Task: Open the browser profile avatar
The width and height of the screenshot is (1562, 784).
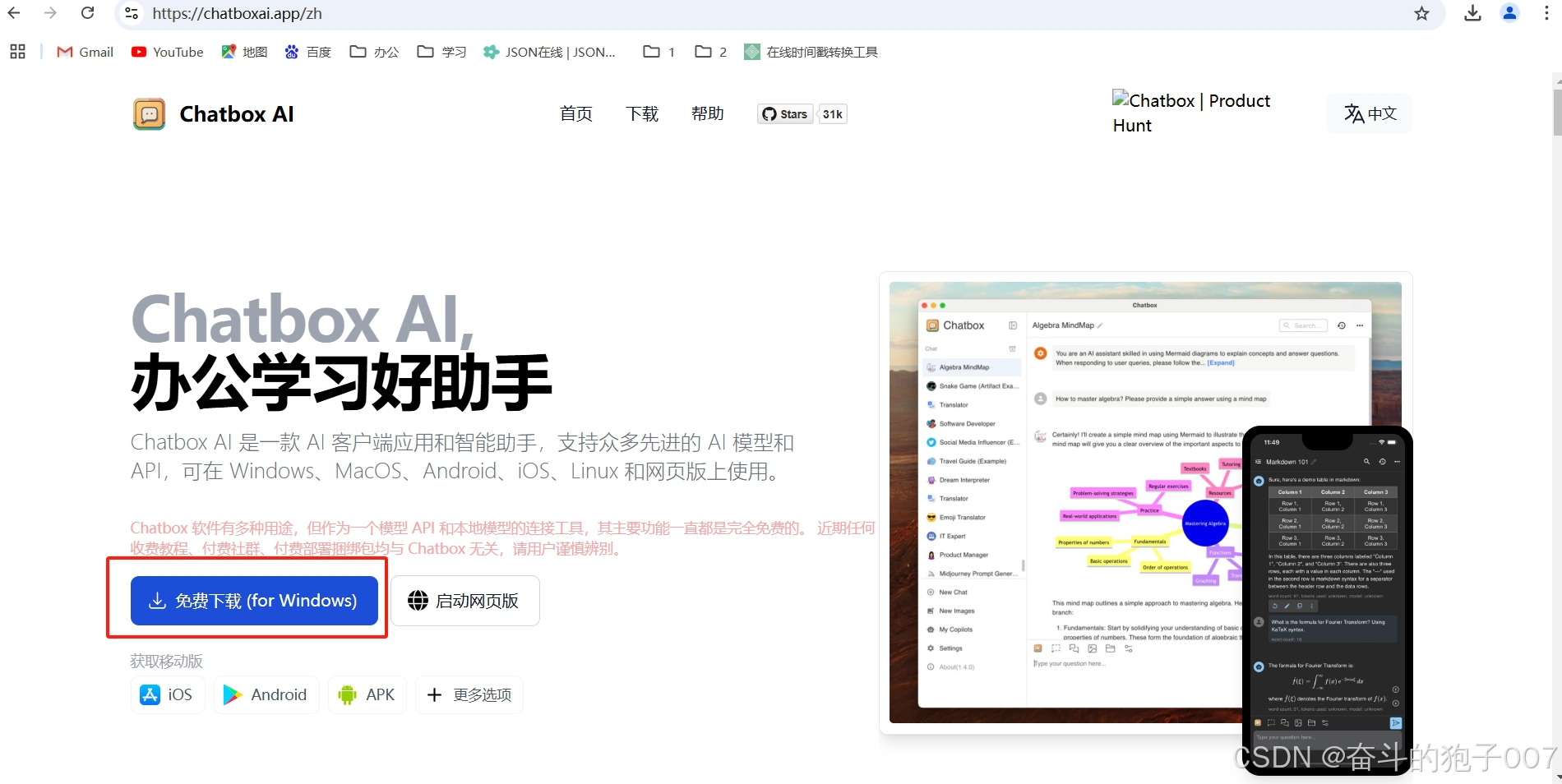Action: click(x=1509, y=13)
